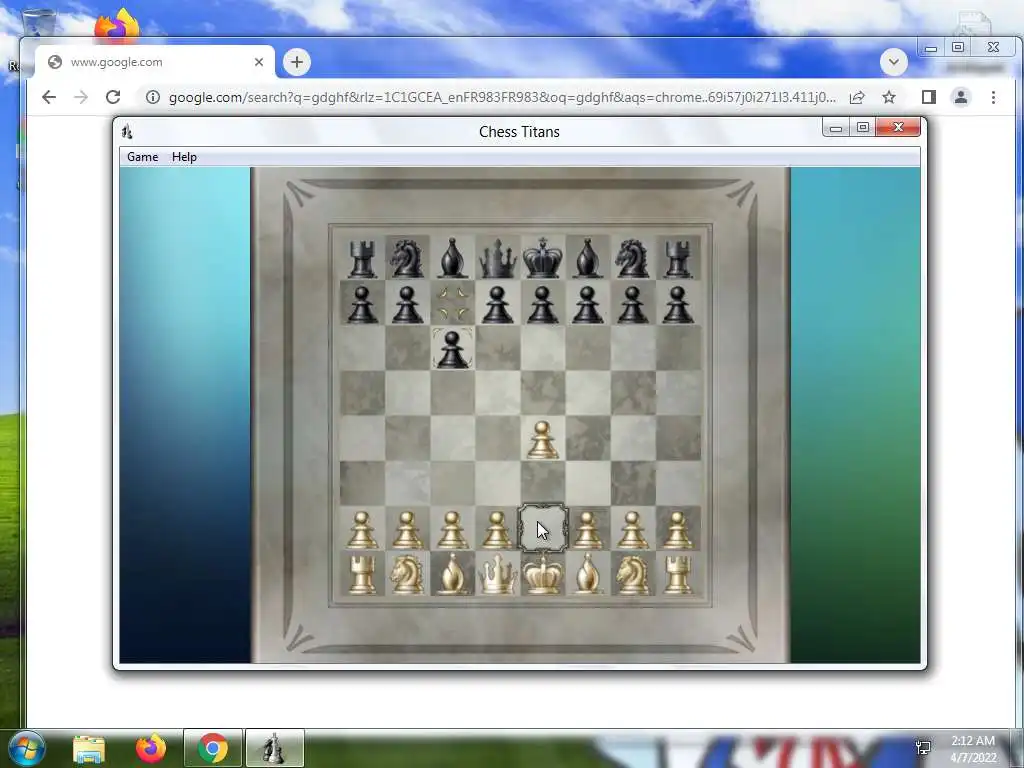Select the black bishop on c8

point(453,258)
